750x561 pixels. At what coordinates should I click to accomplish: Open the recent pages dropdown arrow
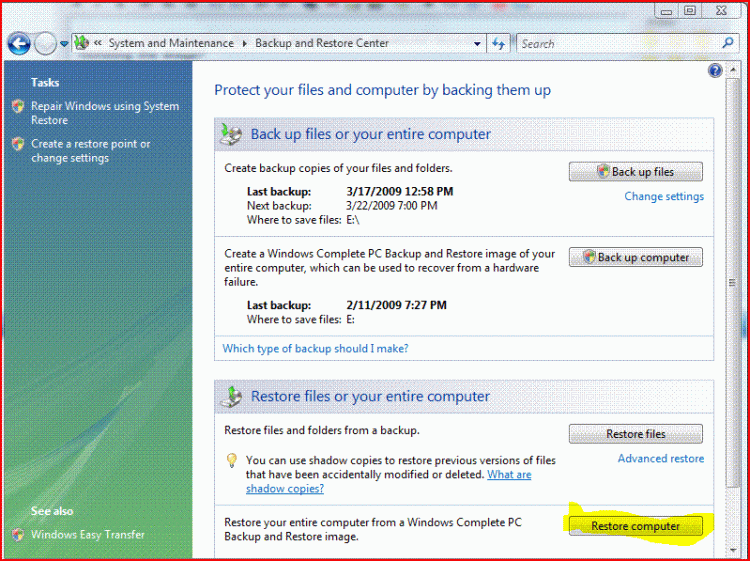tap(64, 44)
